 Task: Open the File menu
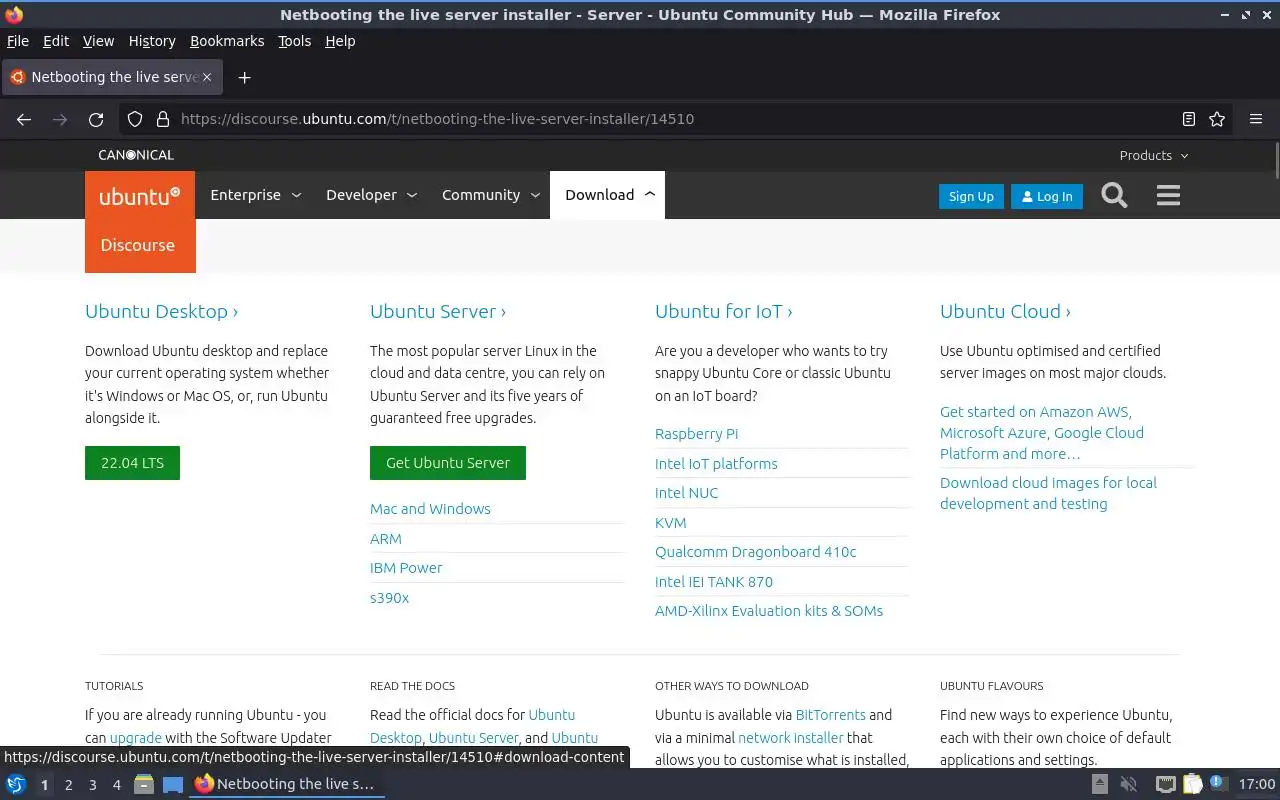(18, 41)
